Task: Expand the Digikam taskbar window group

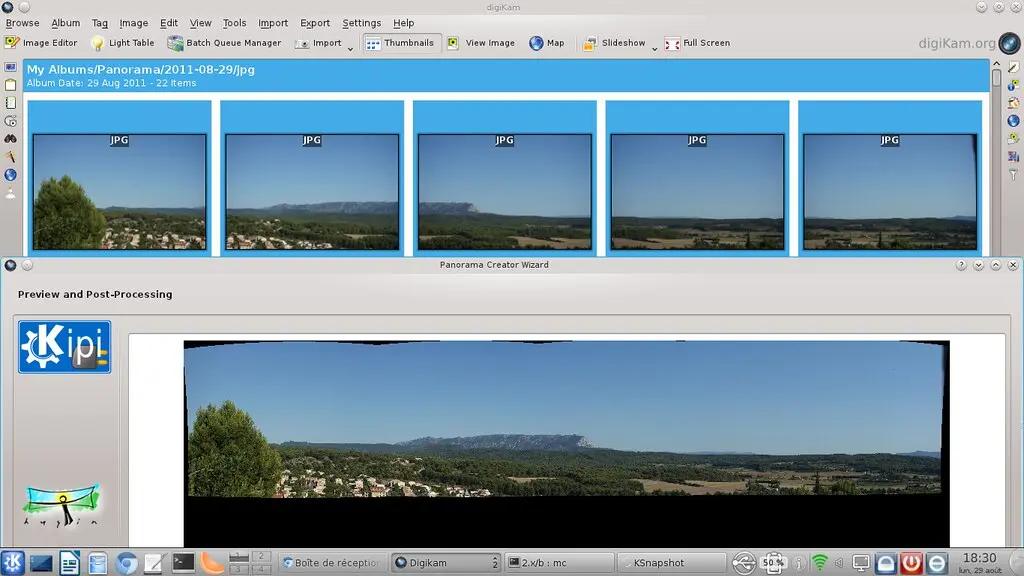Action: (x=495, y=563)
